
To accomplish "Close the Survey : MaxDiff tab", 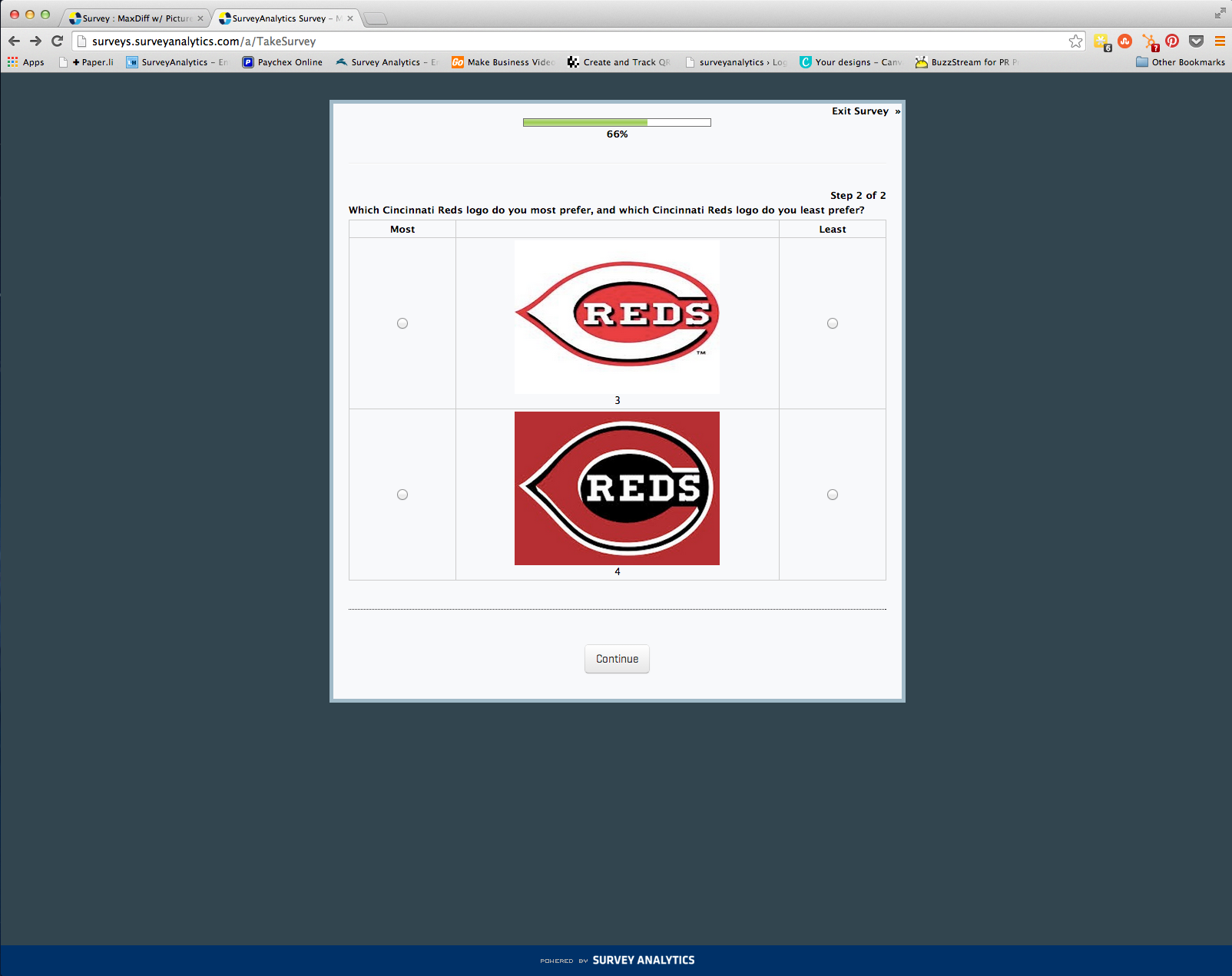I will pyautogui.click(x=200, y=18).
